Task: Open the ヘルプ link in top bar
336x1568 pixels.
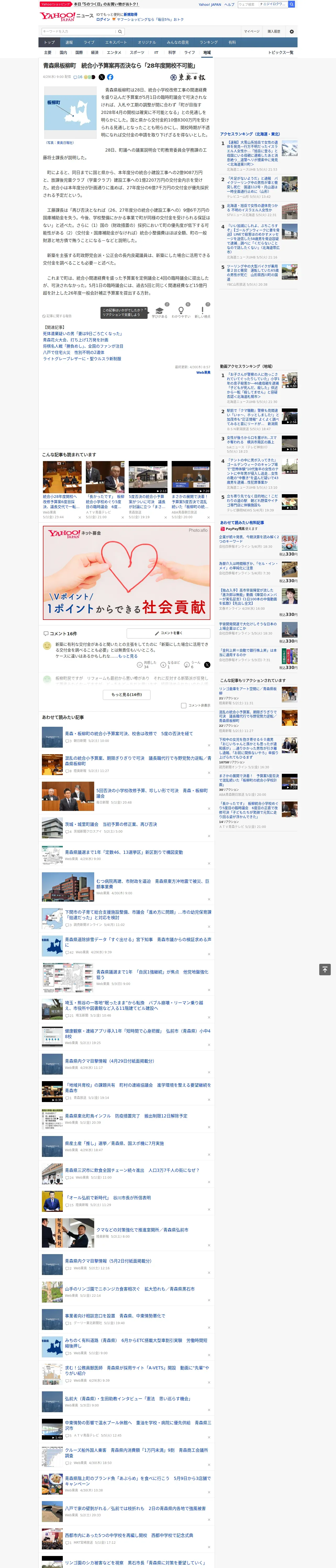Action: tap(229, 4)
